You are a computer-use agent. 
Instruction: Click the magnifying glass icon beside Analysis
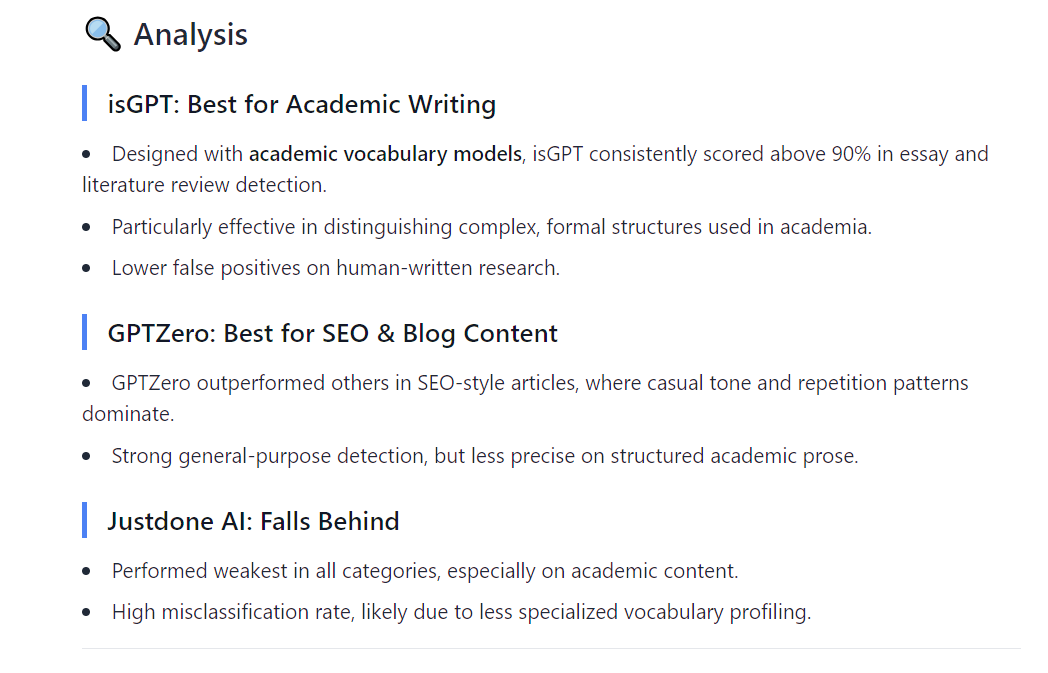pyautogui.click(x=102, y=35)
